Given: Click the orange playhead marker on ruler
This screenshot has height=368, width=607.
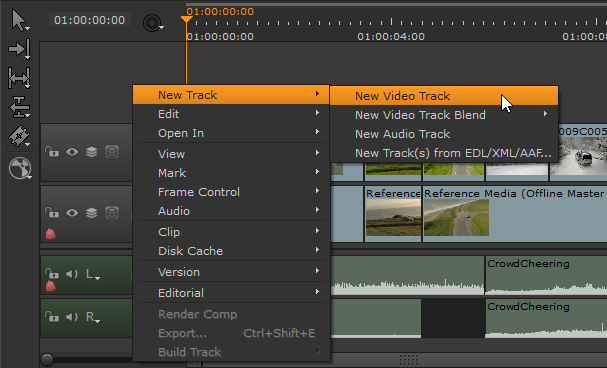Looking at the screenshot, I should click(187, 19).
